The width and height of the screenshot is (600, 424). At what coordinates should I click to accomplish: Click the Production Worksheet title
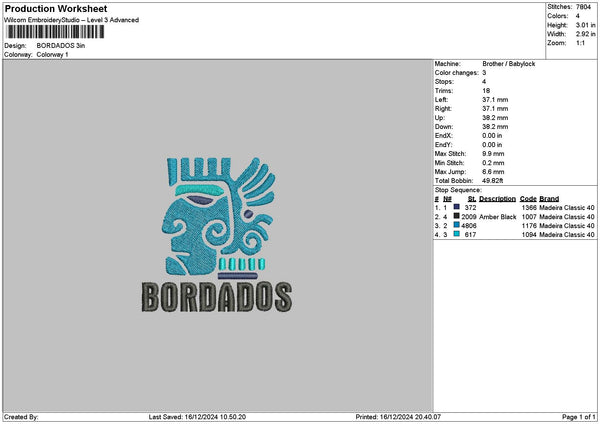click(x=56, y=8)
